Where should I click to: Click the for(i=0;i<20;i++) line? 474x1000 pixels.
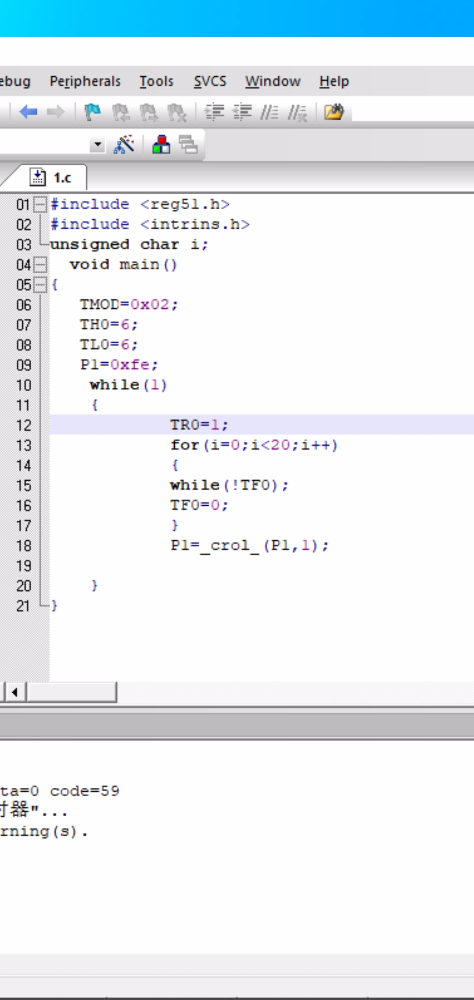[254, 445]
